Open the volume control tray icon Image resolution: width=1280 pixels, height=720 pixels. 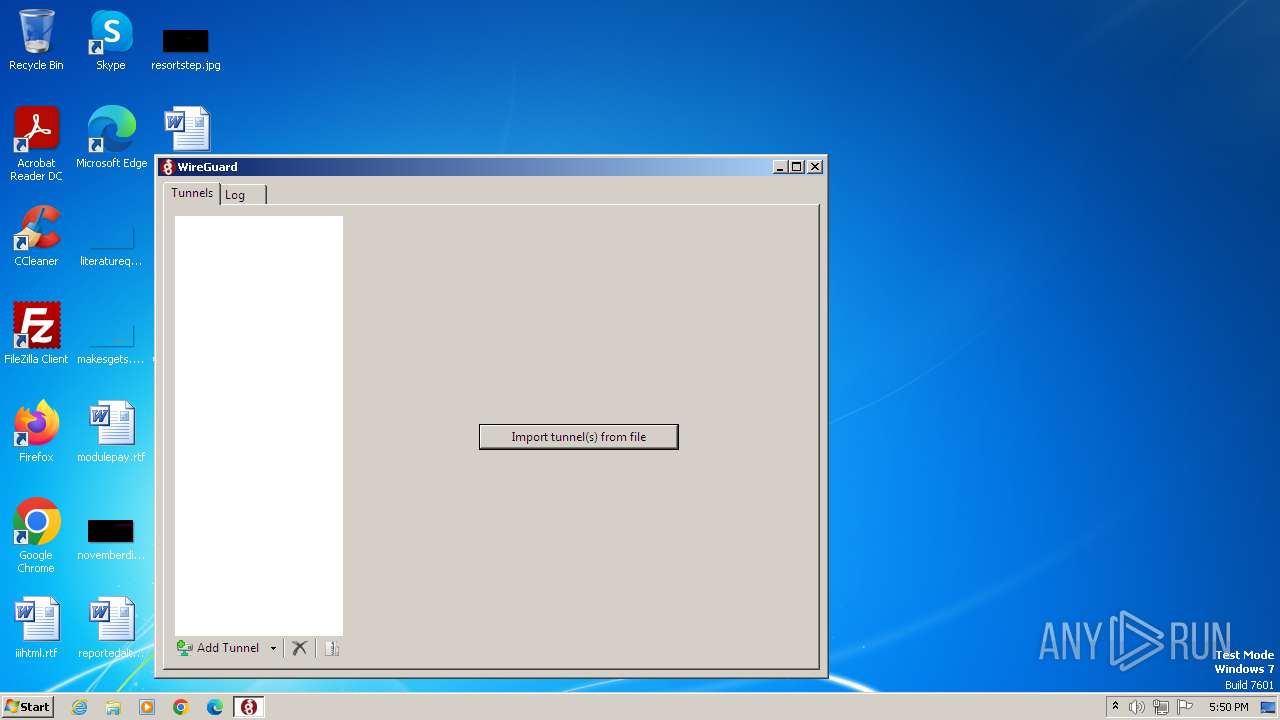pos(1137,707)
